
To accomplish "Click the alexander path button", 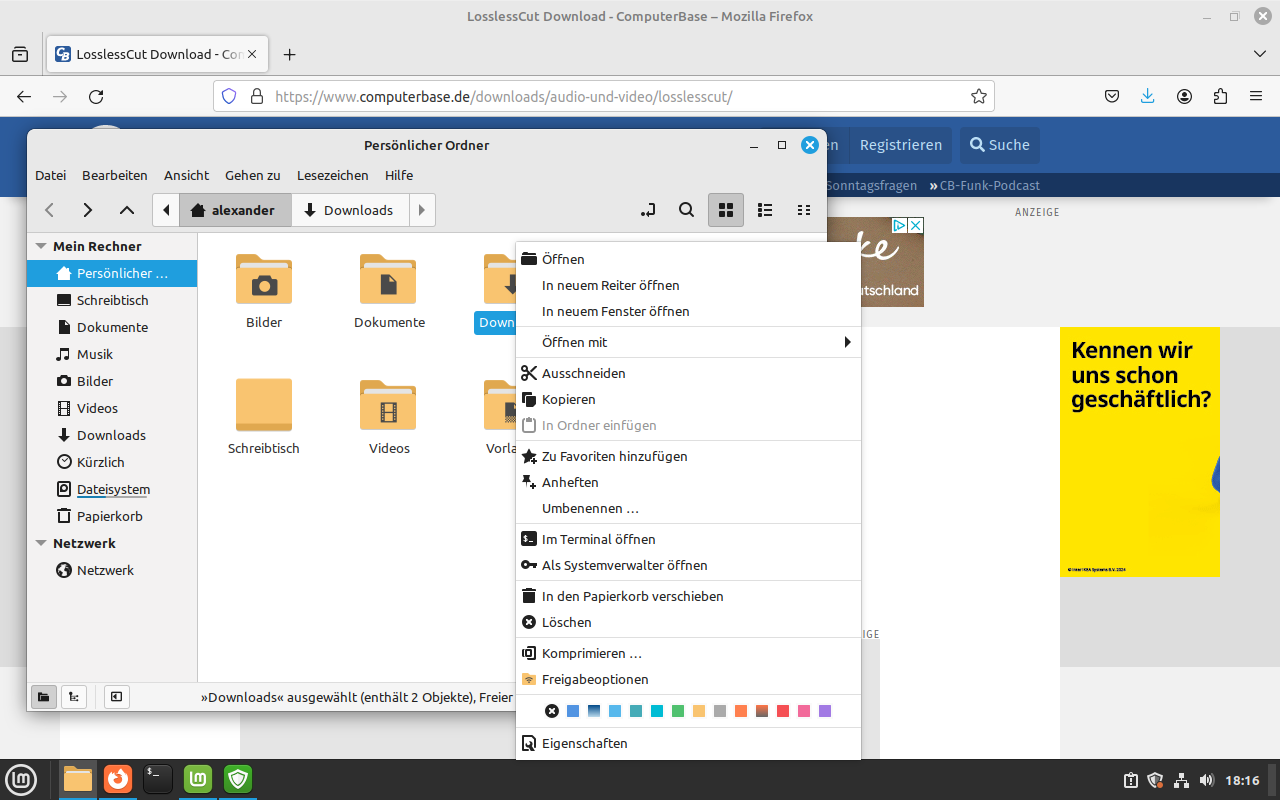I will click(235, 210).
